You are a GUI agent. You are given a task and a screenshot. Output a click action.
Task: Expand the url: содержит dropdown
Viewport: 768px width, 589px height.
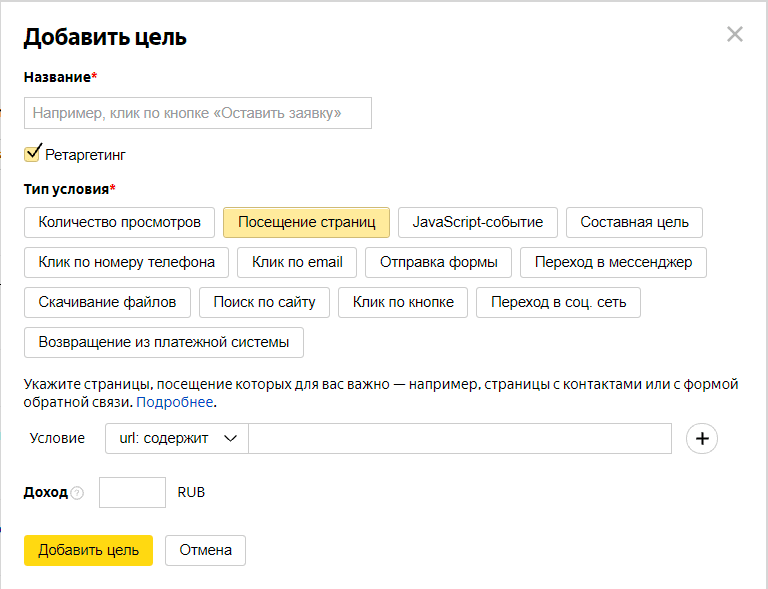pyautogui.click(x=177, y=438)
